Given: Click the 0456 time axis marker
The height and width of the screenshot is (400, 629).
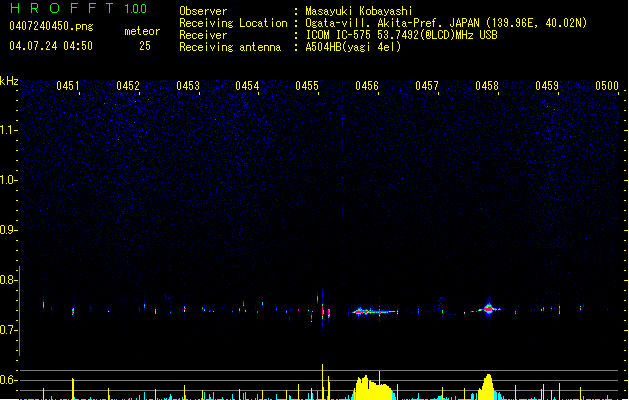Looking at the screenshot, I should pyautogui.click(x=367, y=86).
